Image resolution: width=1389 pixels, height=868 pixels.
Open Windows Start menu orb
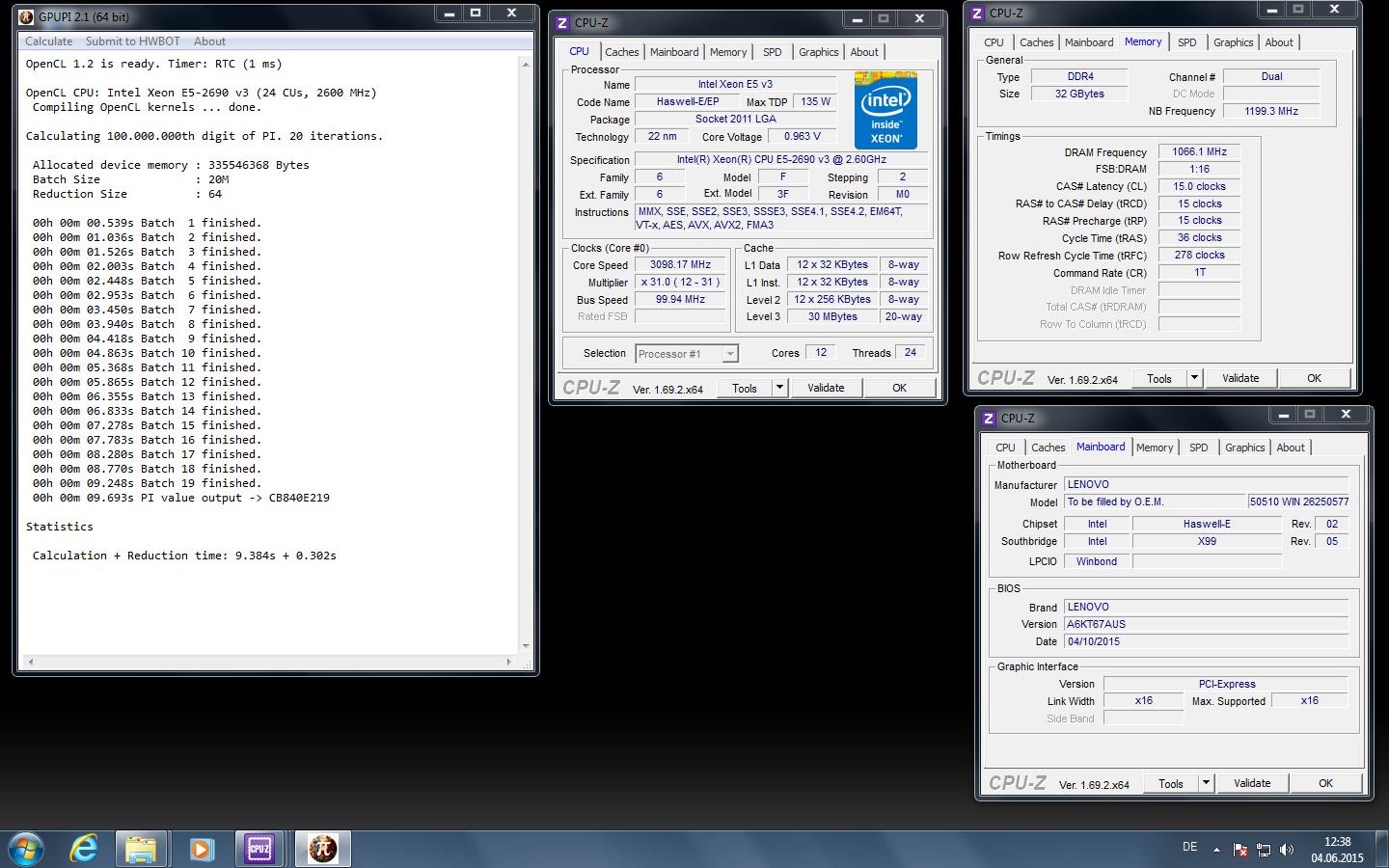26,849
